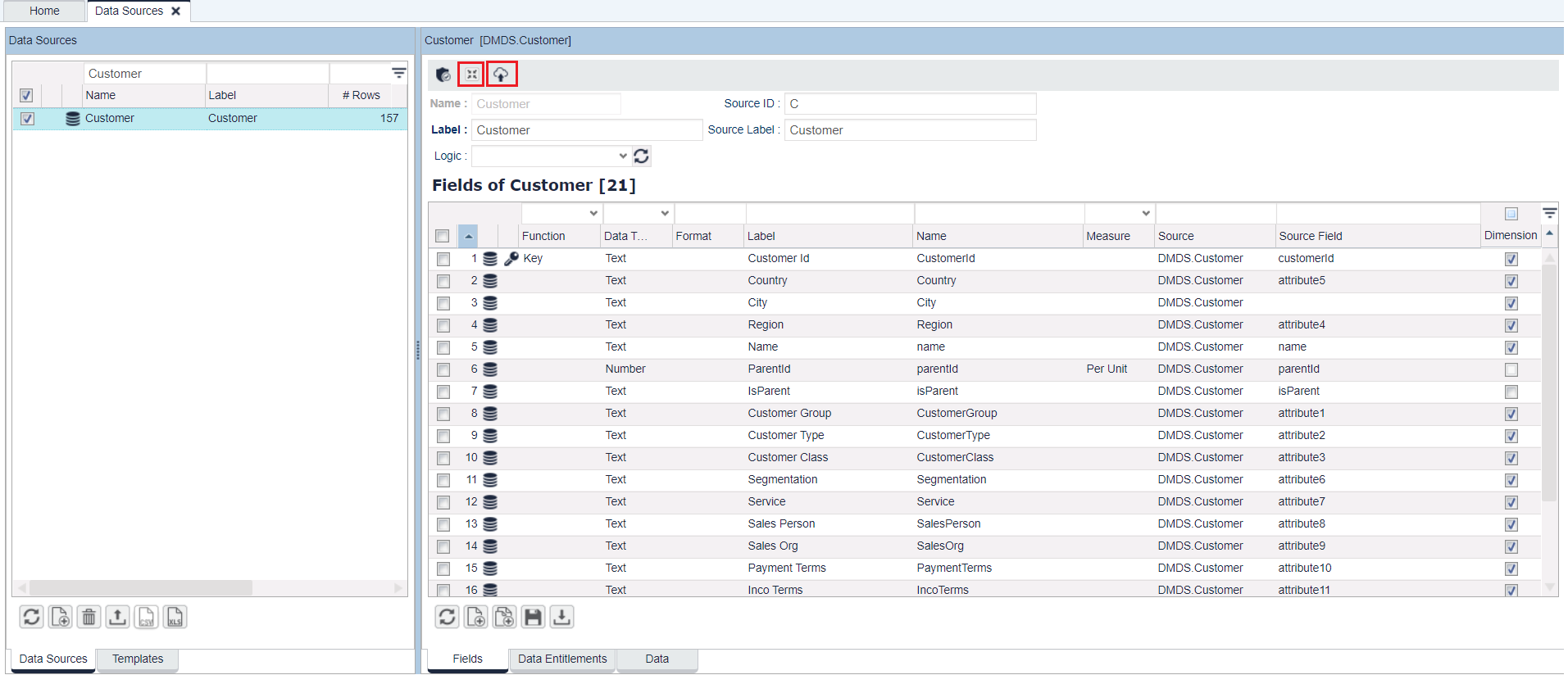
Task: Click the collapse arrows icon in toolbar
Action: pos(471,75)
